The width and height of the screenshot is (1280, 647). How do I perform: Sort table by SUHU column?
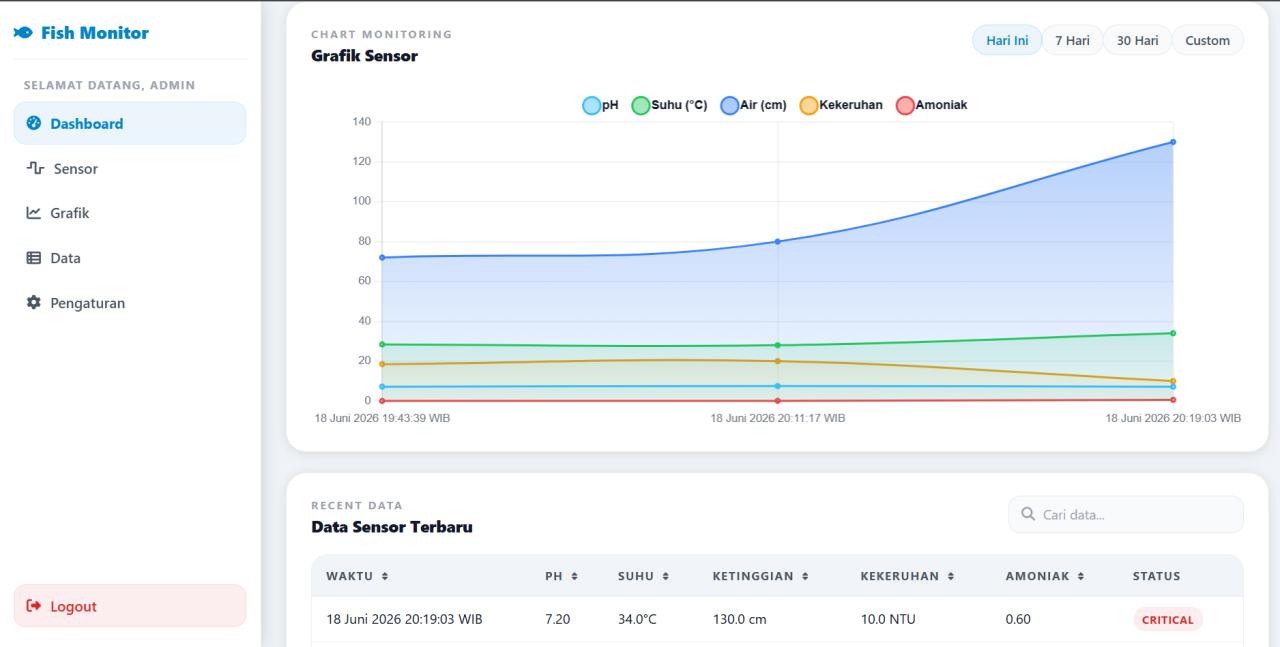[x=643, y=576]
